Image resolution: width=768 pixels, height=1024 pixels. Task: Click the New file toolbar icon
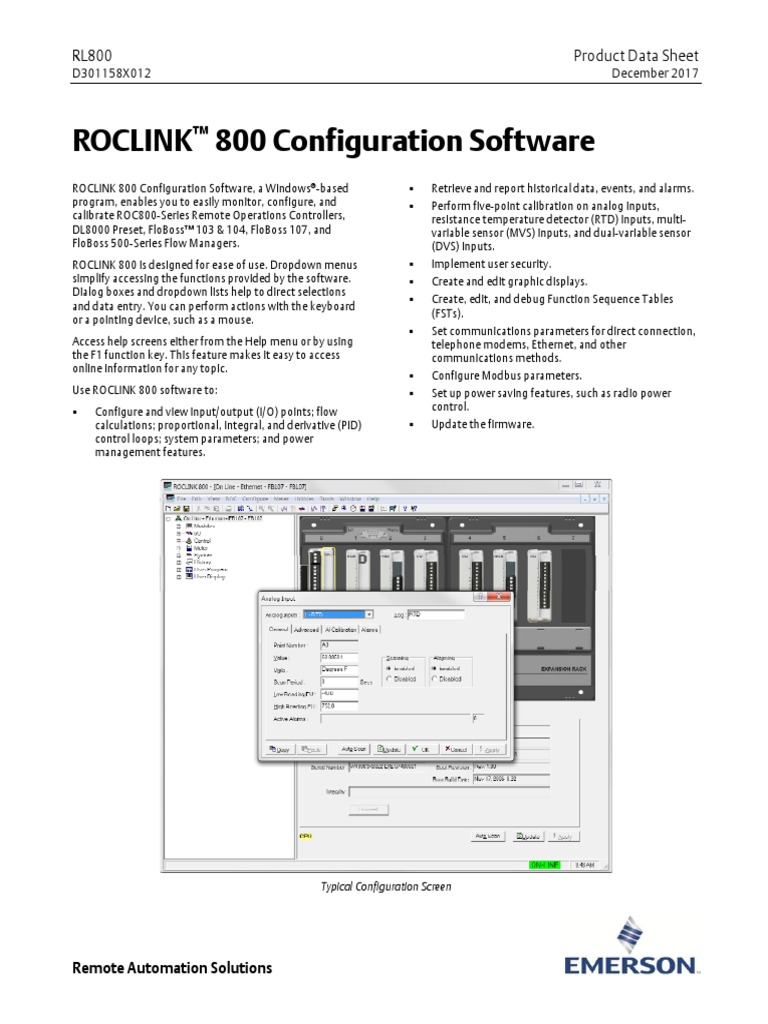[x=168, y=508]
